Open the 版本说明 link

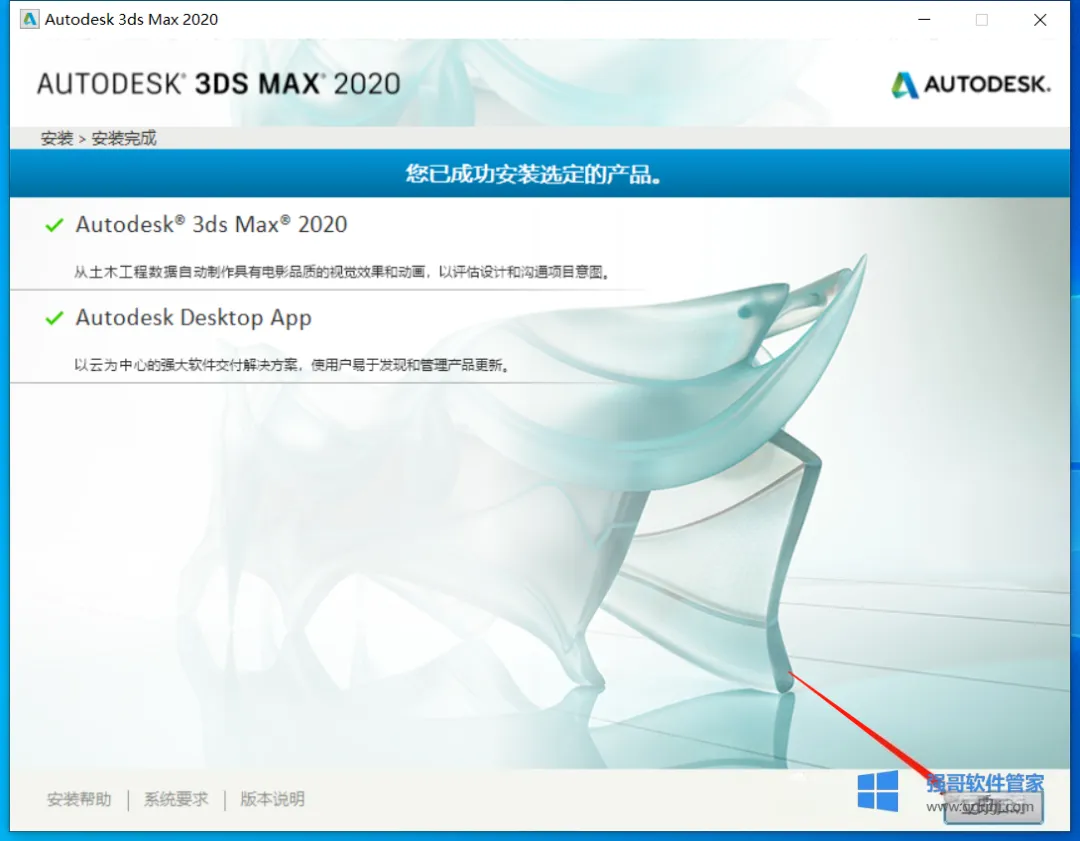click(x=273, y=799)
